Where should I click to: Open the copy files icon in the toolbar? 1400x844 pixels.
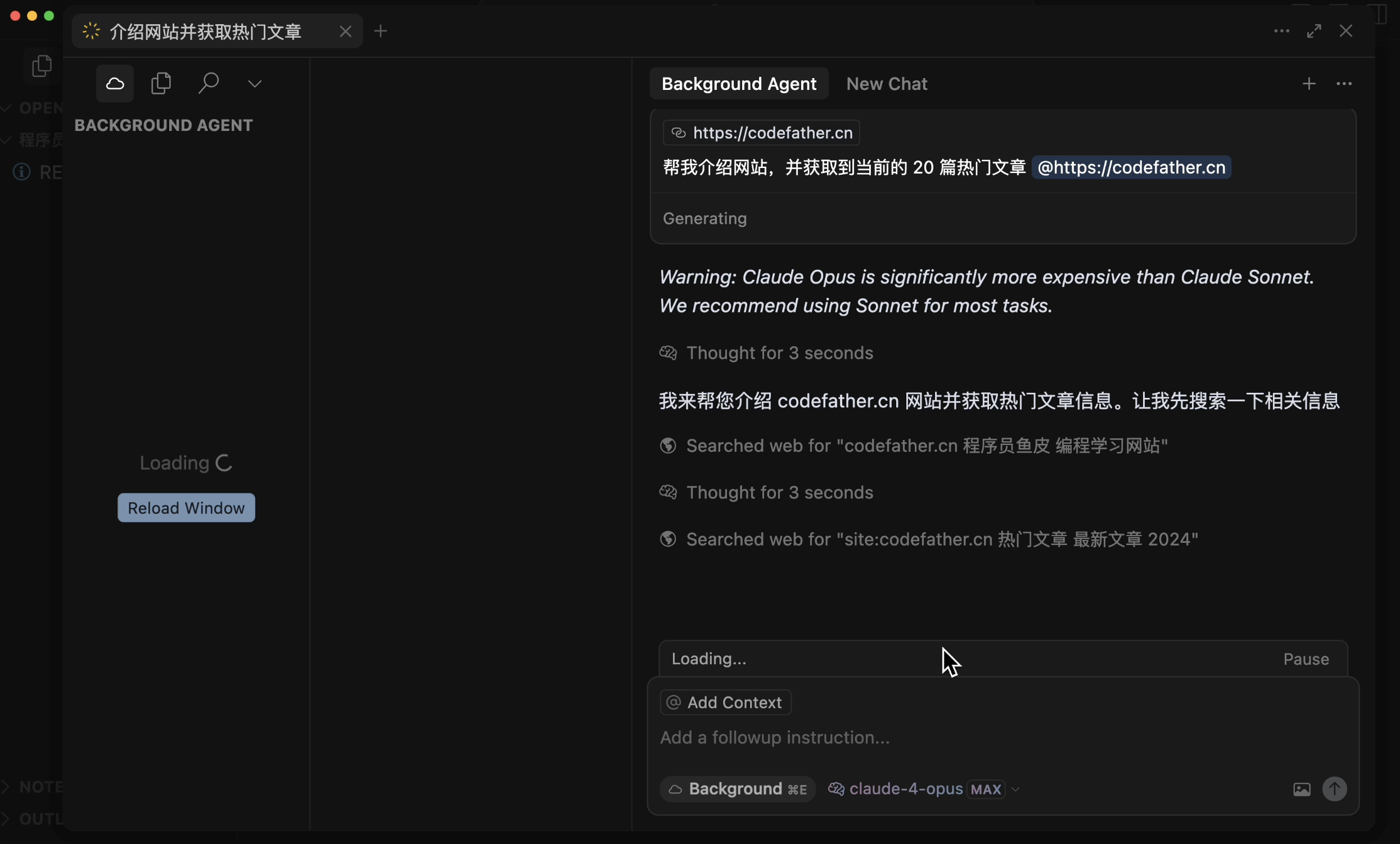click(x=161, y=84)
